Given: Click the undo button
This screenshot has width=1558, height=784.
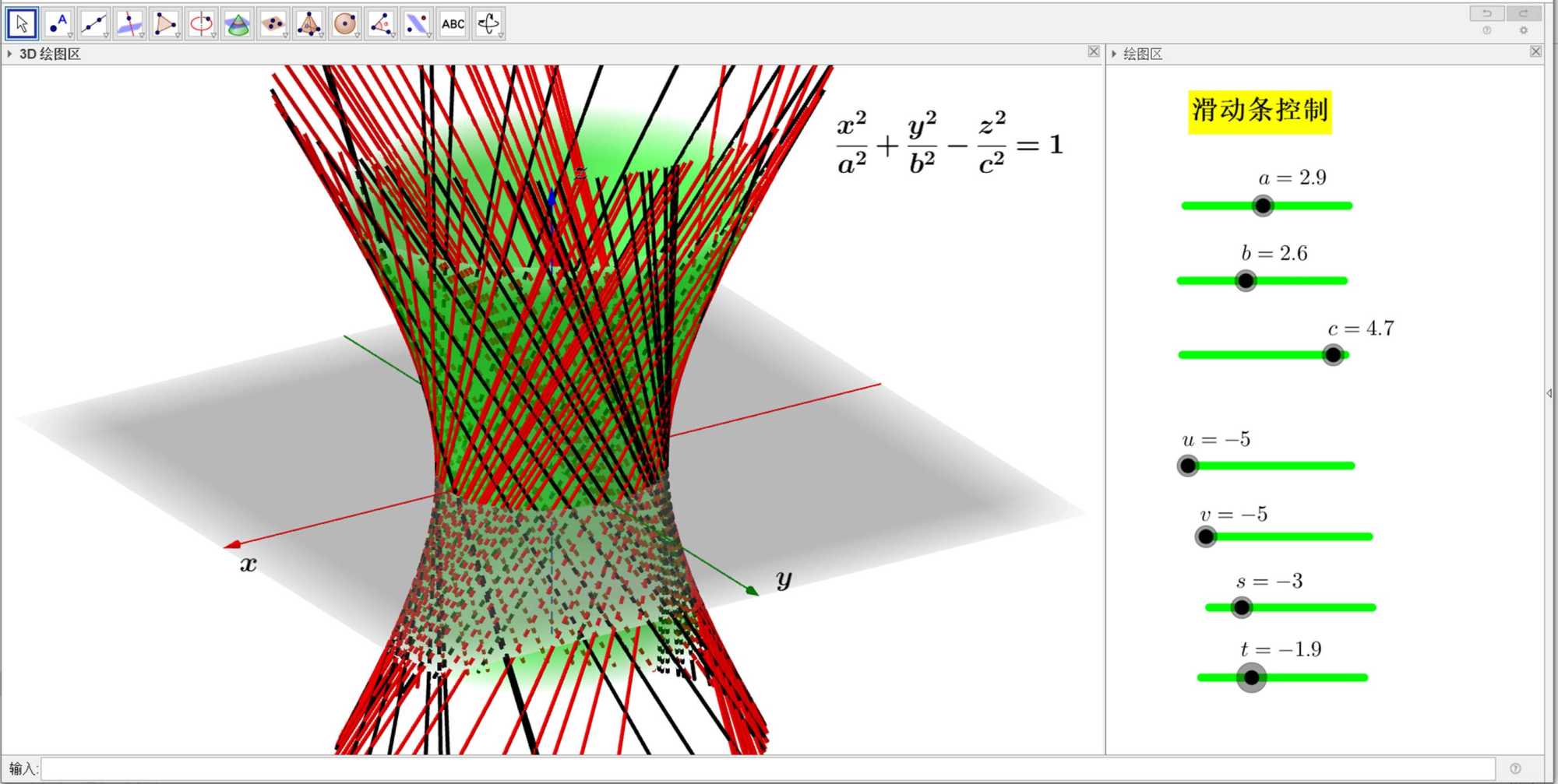Looking at the screenshot, I should [1486, 13].
